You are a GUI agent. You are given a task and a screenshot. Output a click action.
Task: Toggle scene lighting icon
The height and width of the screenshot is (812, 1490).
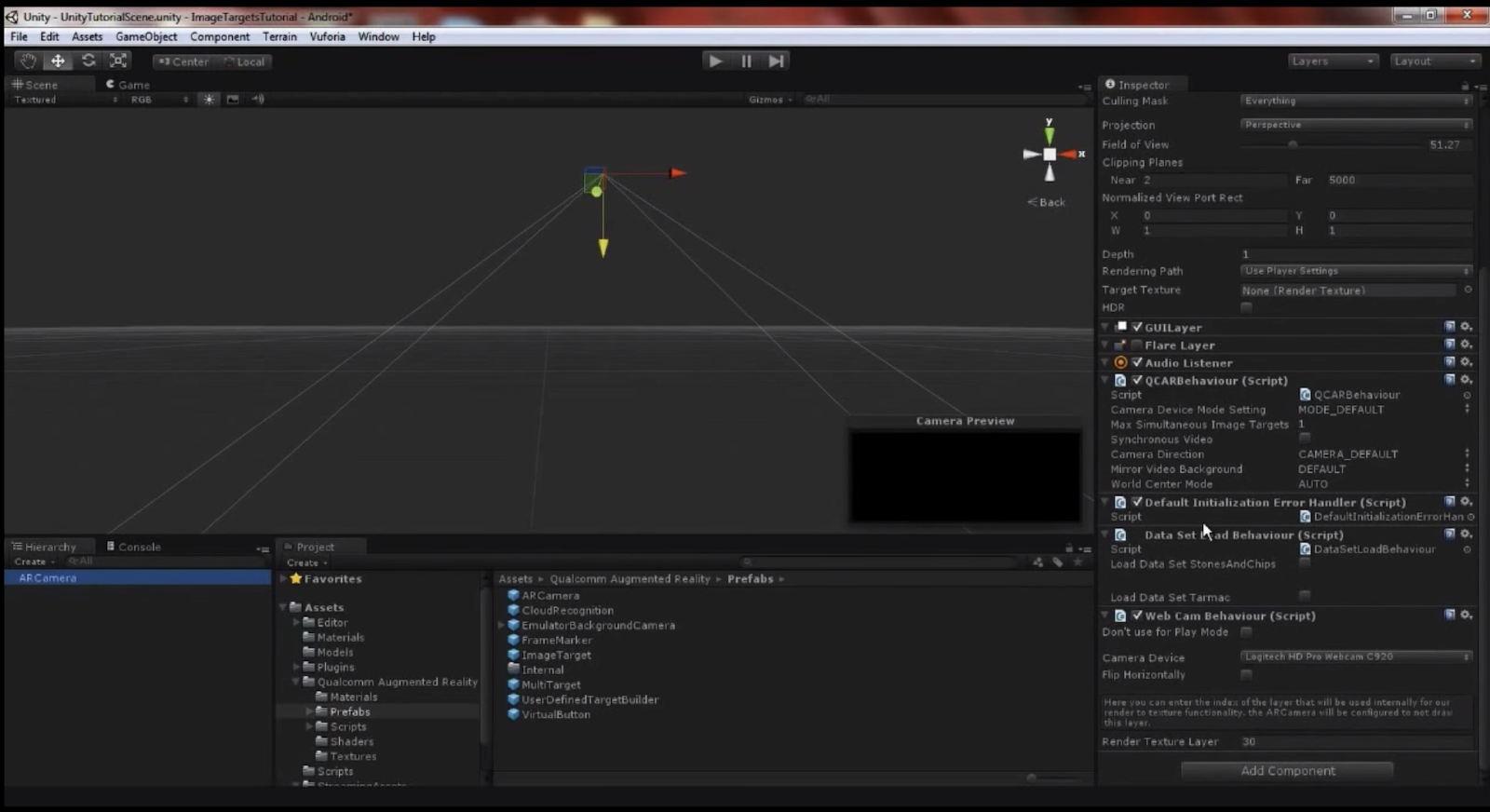coord(209,100)
